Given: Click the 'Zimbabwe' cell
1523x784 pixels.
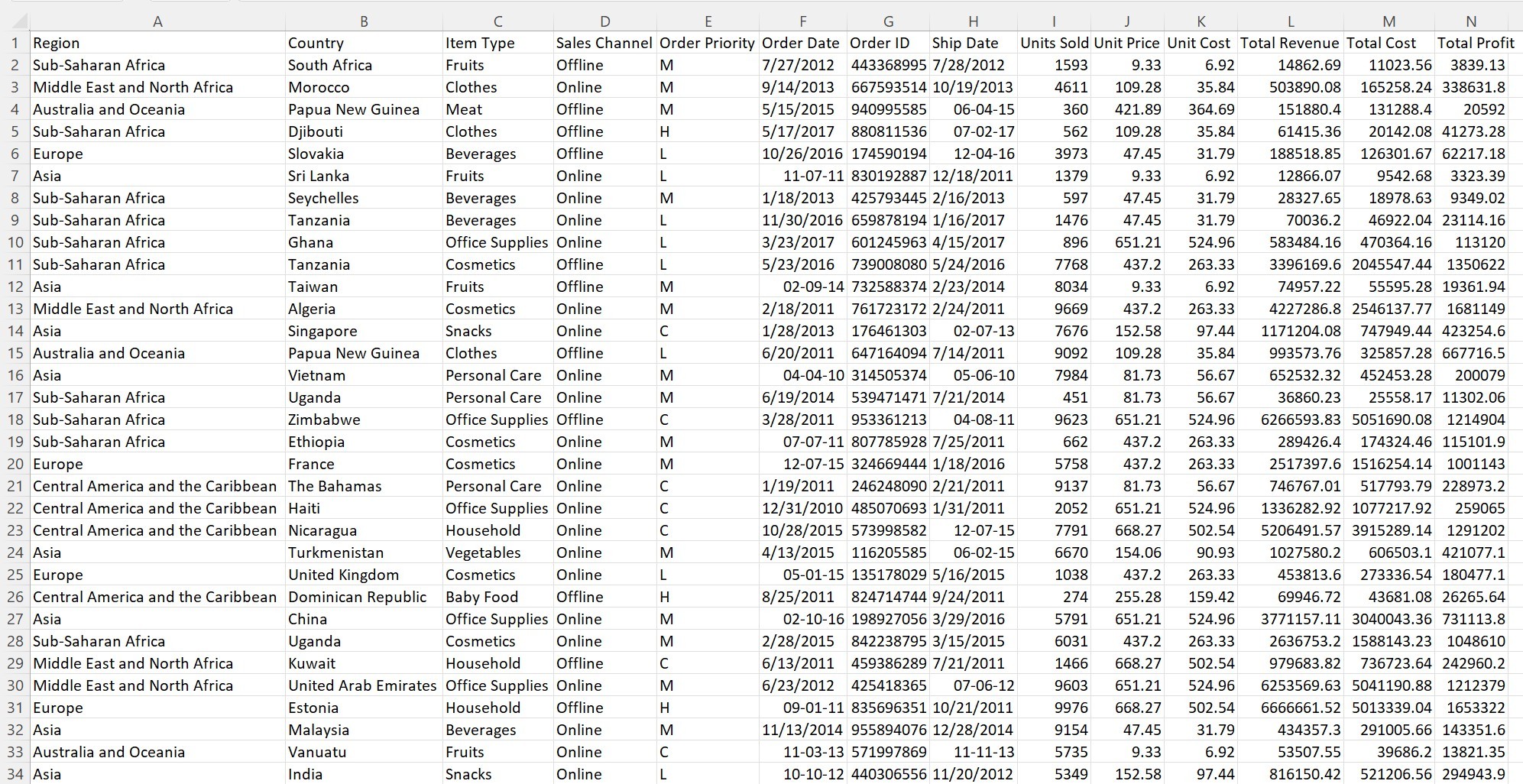Looking at the screenshot, I should pyautogui.click(x=364, y=420).
